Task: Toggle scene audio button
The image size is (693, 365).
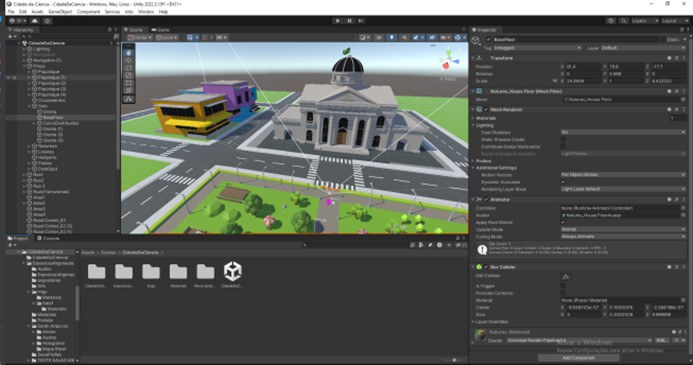Action: point(404,38)
